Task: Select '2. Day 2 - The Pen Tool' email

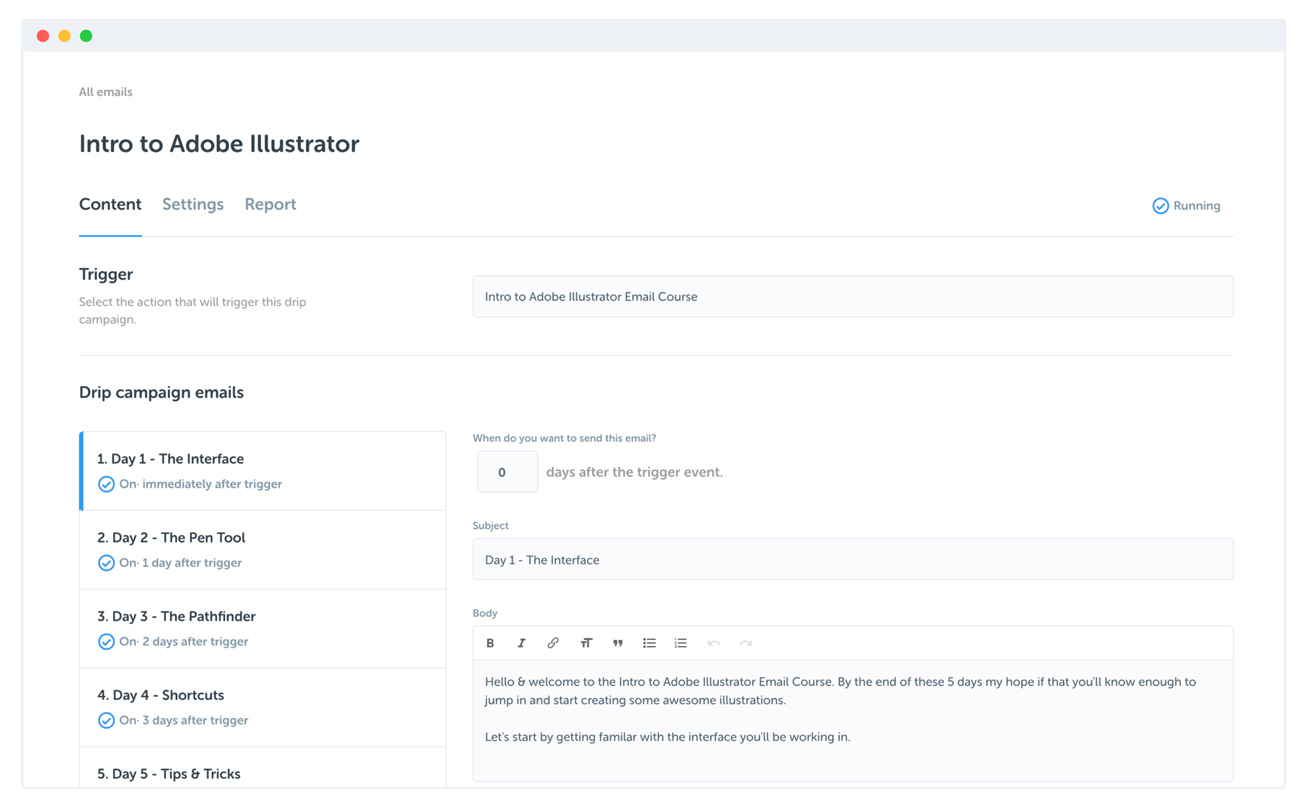Action: 263,550
